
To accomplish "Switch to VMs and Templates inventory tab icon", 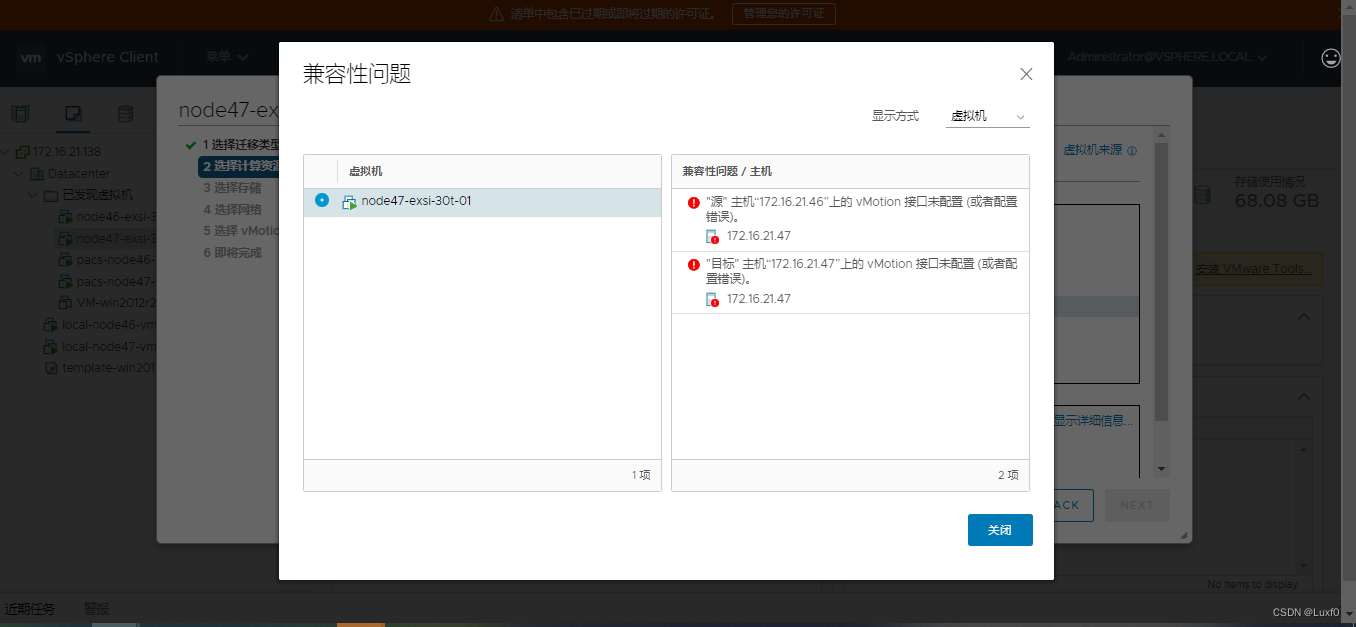I will [x=73, y=113].
